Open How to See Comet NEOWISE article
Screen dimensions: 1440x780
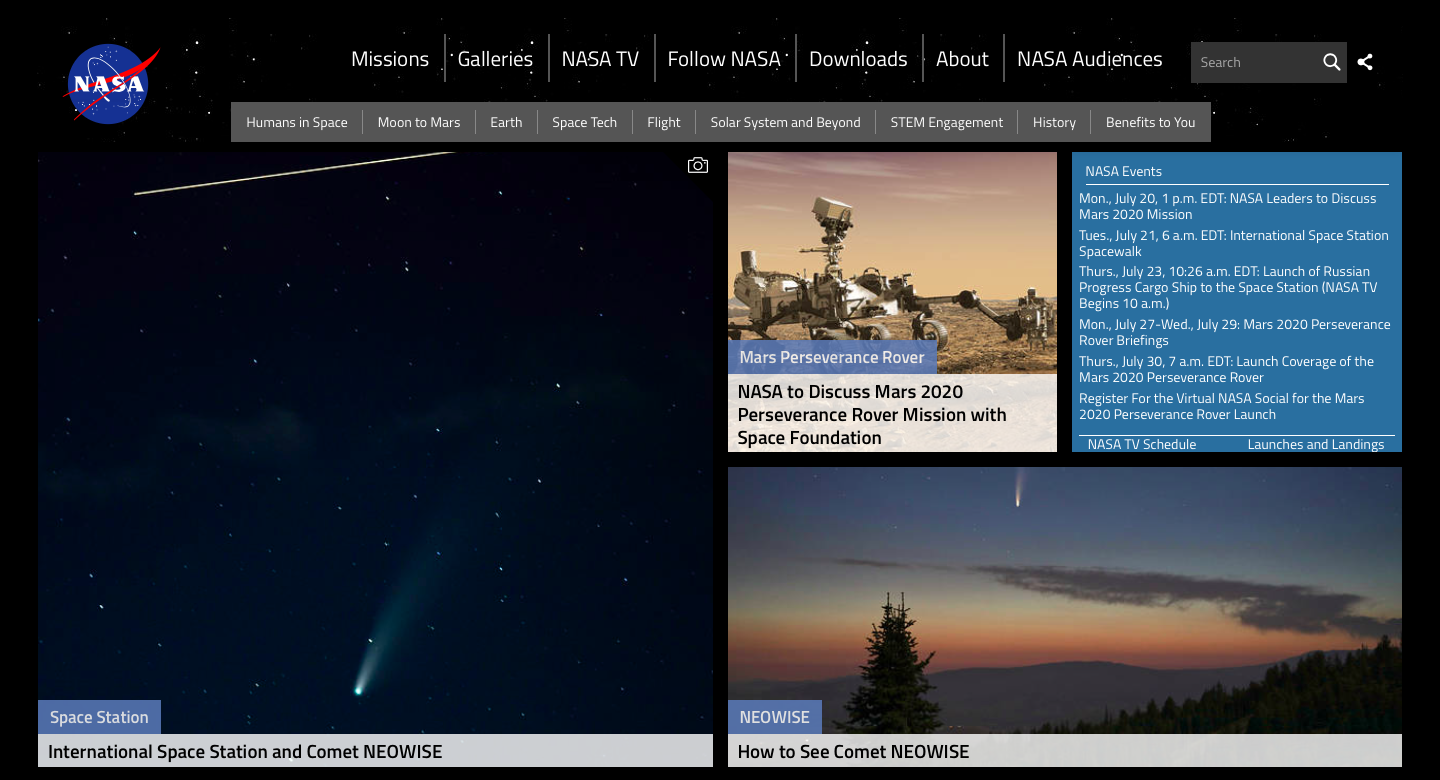853,751
